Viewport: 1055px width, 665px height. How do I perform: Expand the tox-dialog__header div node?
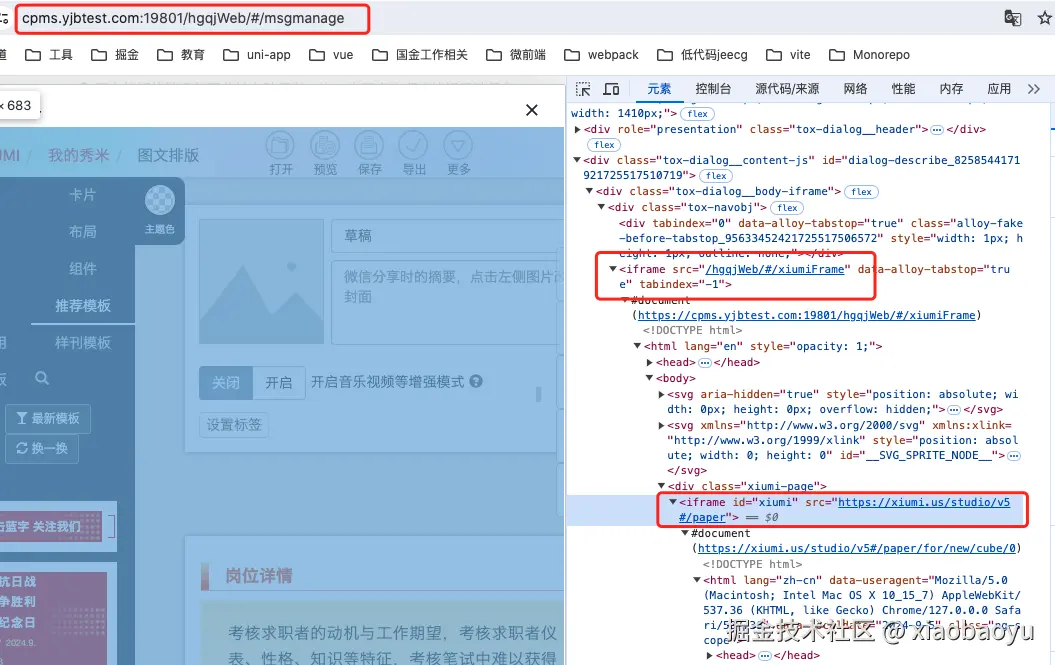577,129
